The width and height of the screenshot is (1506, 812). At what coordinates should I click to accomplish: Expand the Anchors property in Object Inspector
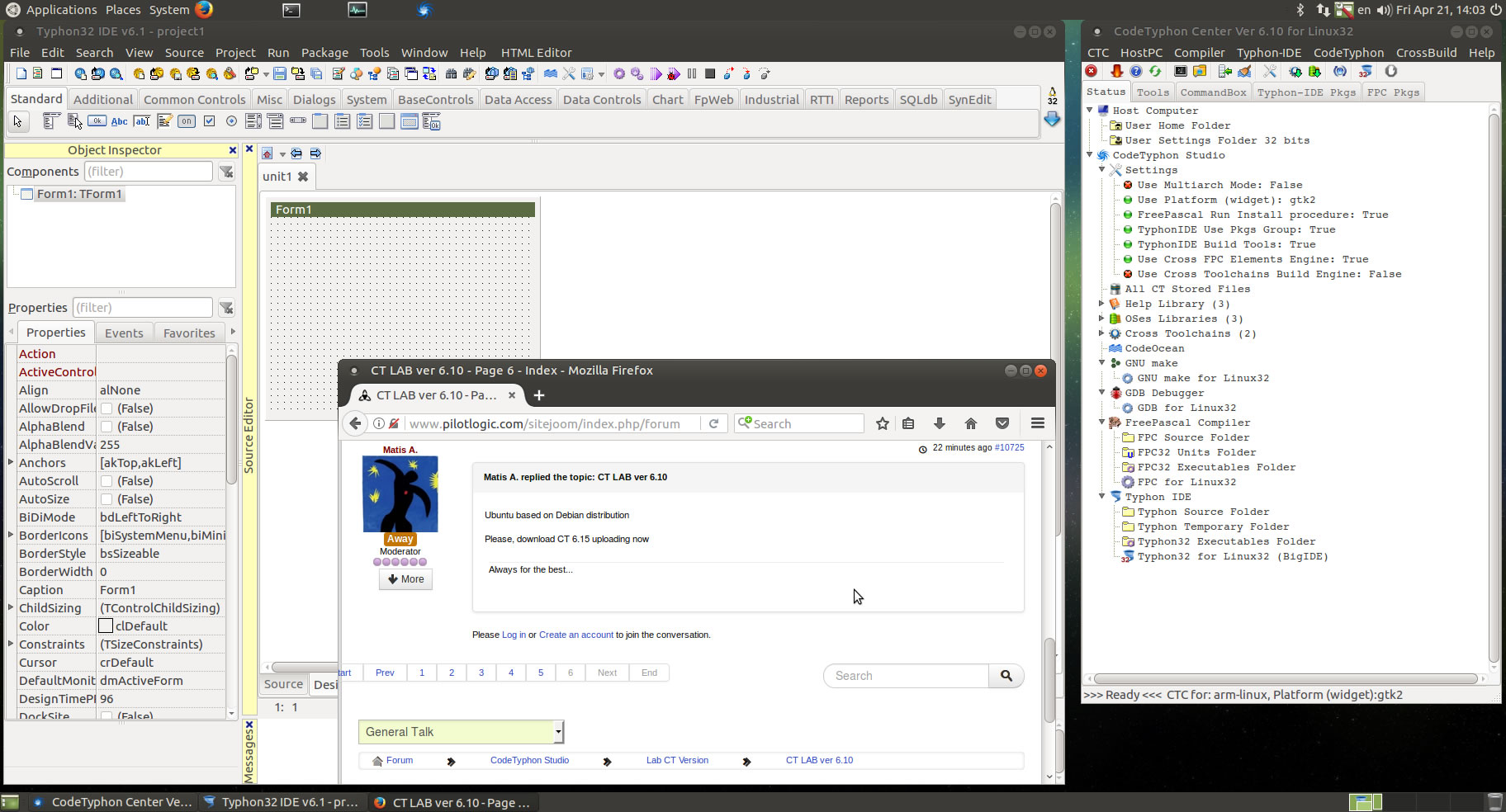coord(11,462)
